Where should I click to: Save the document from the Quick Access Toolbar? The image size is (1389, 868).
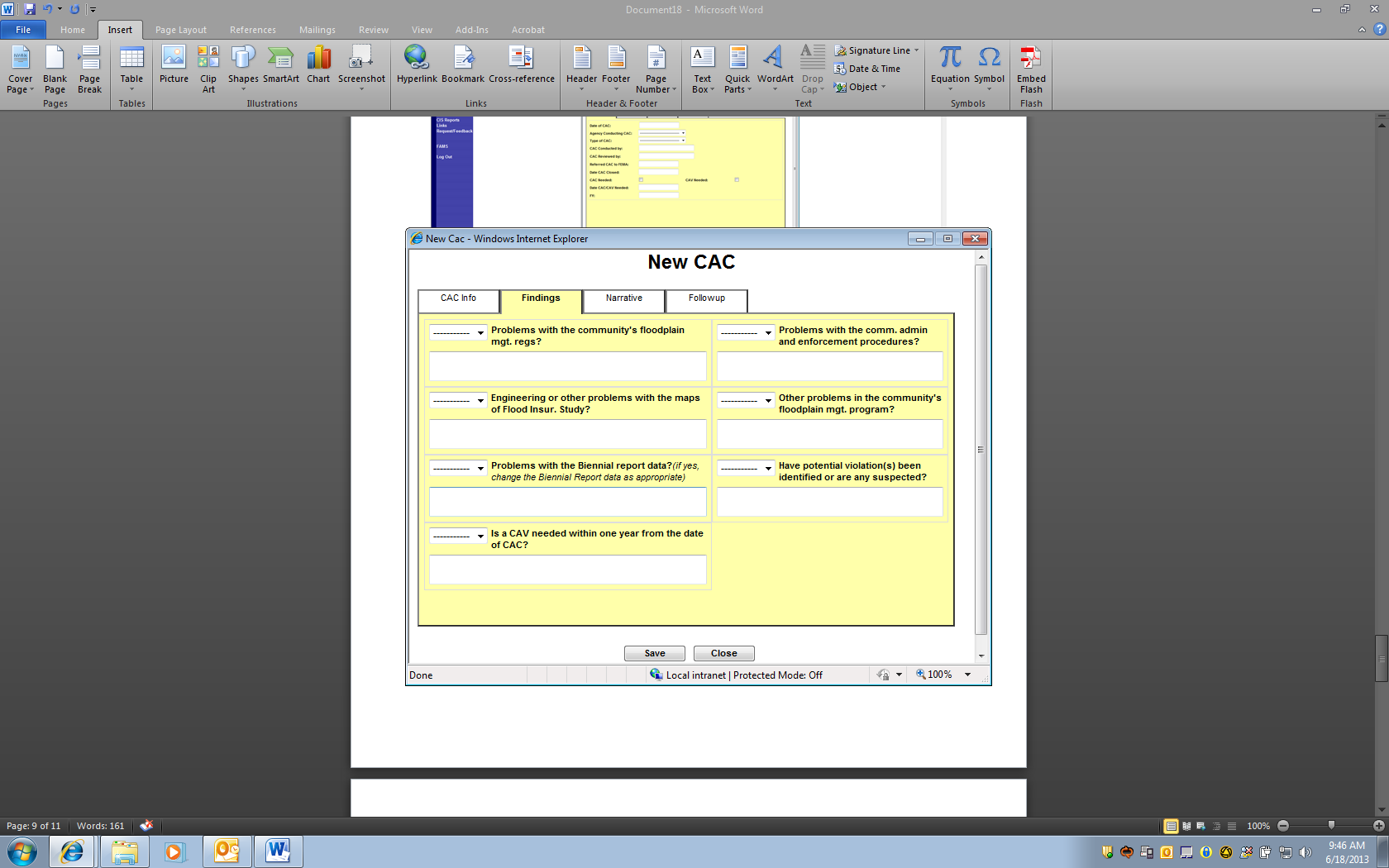tap(30, 9)
